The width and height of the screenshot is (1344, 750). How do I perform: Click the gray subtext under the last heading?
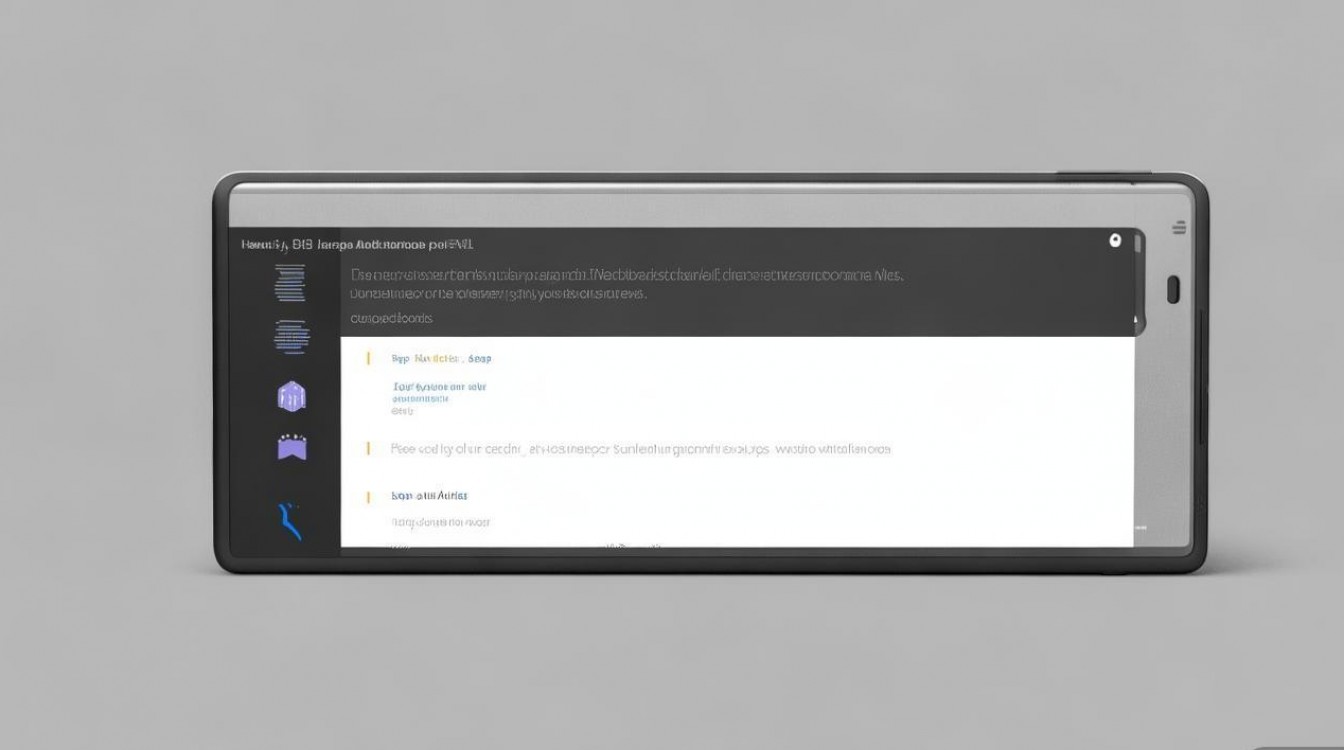[440, 522]
